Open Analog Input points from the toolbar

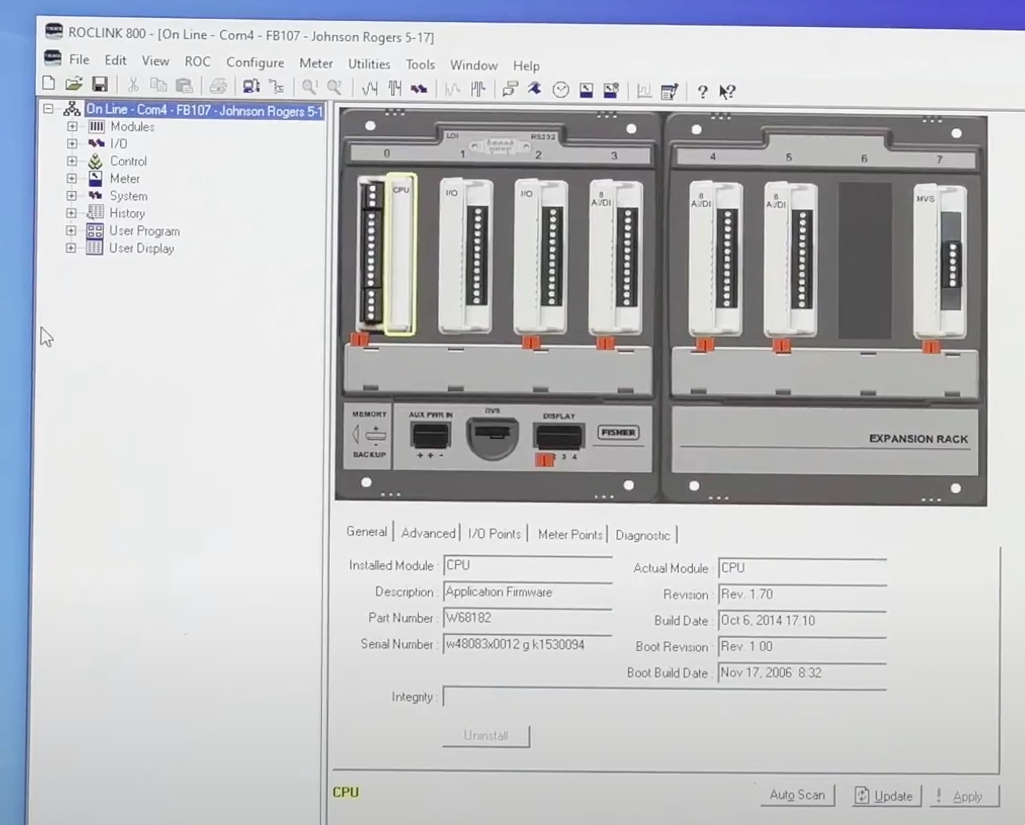click(x=370, y=88)
